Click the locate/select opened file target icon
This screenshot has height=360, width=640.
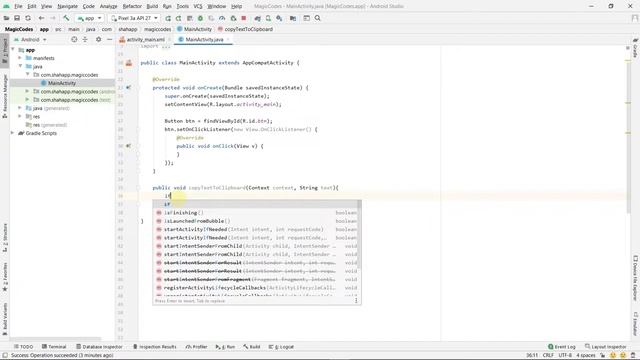[74, 40]
